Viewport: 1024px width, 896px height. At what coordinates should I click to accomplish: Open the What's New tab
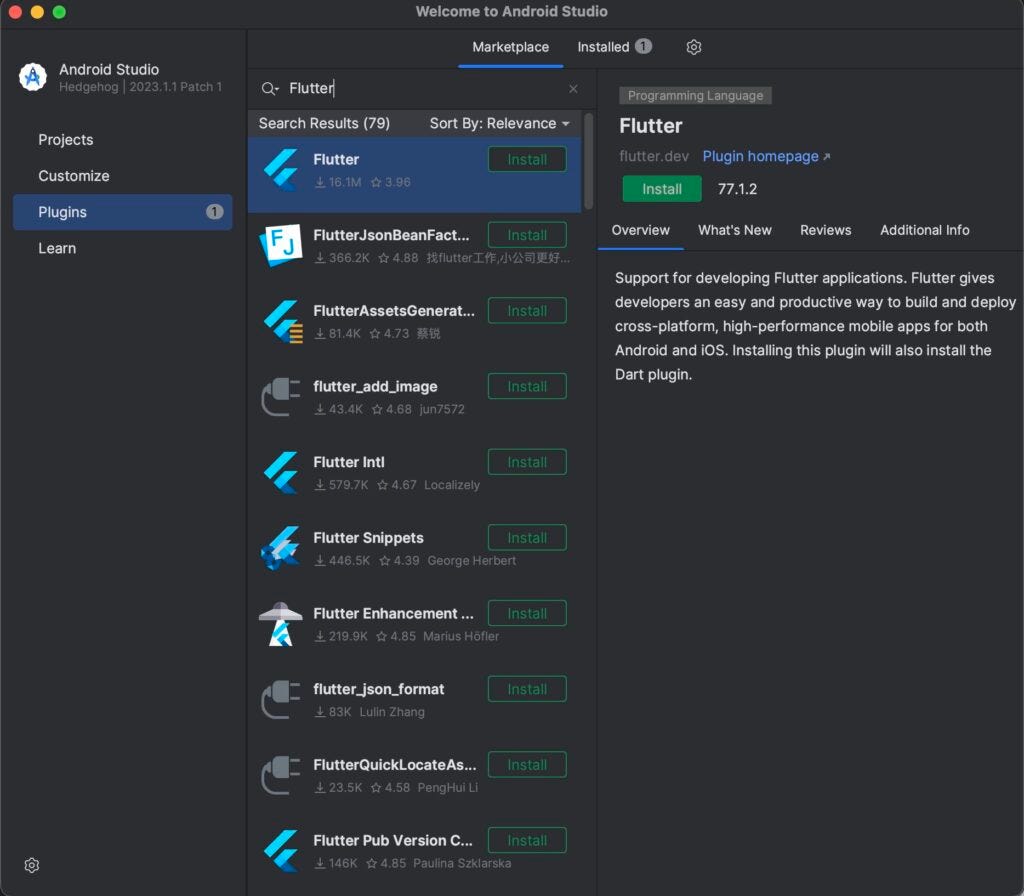[x=735, y=230]
